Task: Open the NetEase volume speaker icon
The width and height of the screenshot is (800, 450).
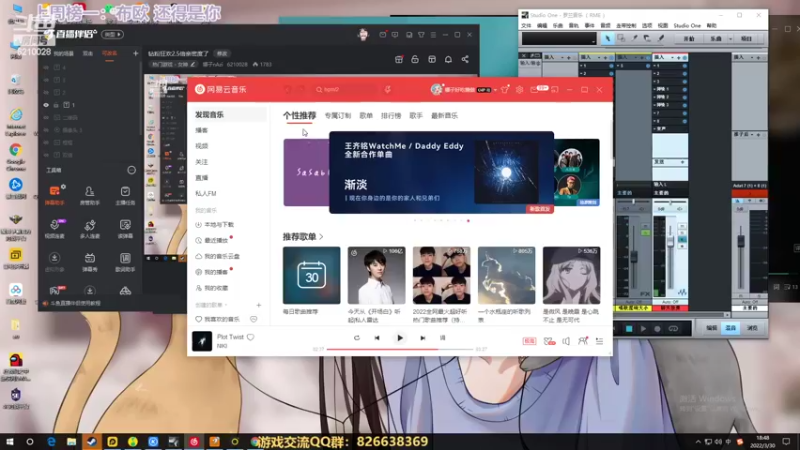Action: tap(566, 341)
